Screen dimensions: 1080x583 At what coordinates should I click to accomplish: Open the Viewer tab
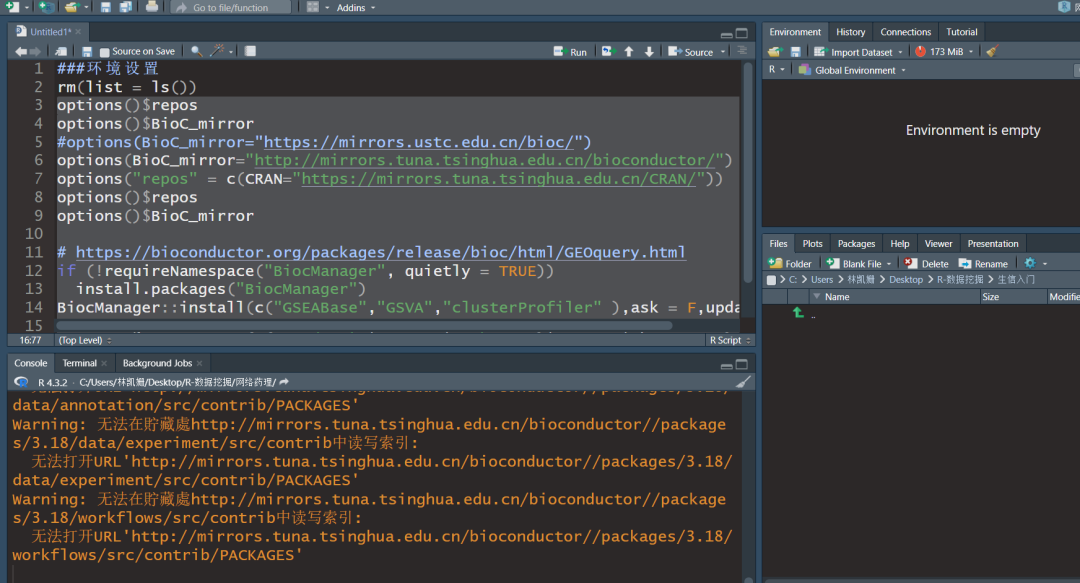point(938,244)
